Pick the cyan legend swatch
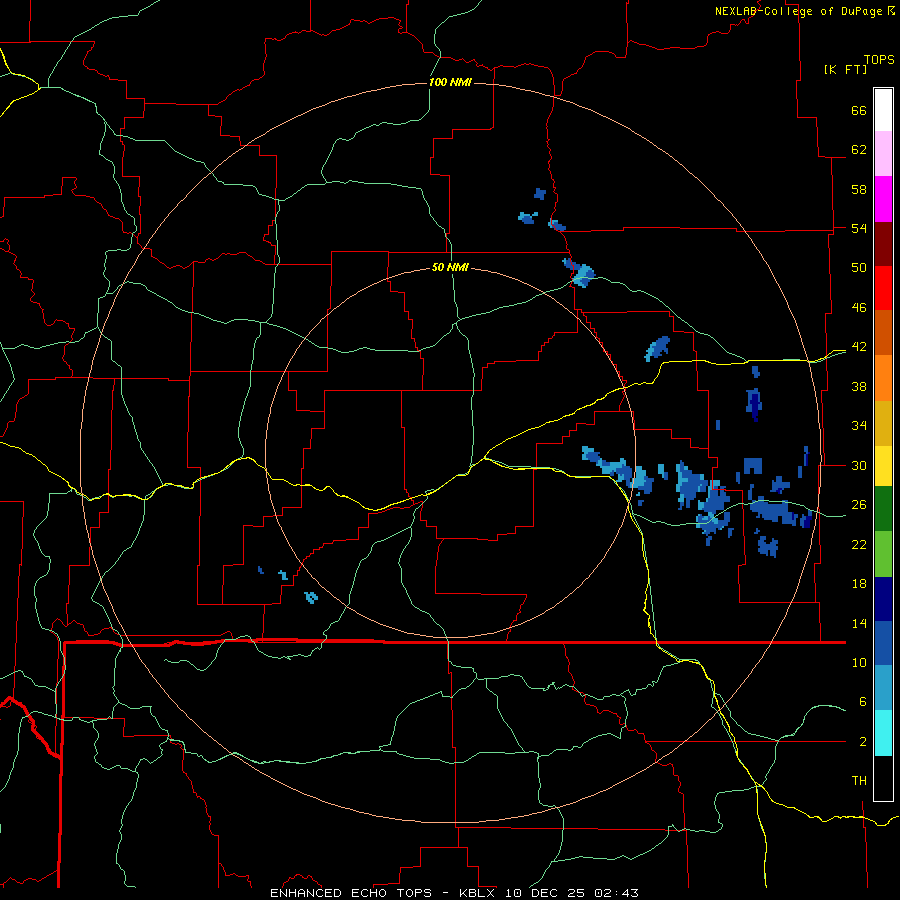 tap(883, 733)
